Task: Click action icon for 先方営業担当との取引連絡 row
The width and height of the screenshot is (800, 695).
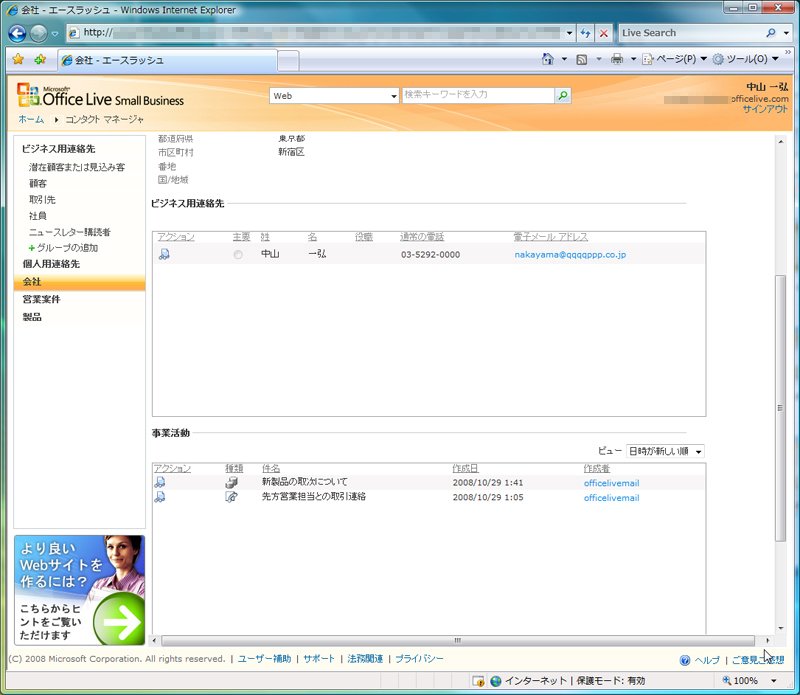Action: 160,497
